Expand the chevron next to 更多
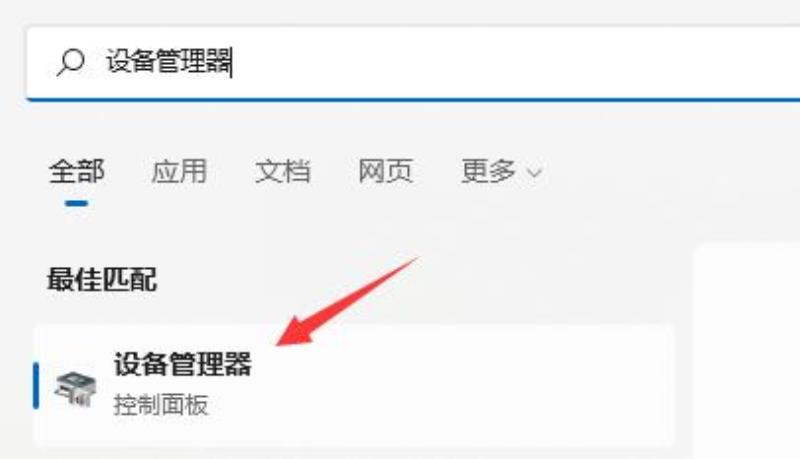The width and height of the screenshot is (800, 459). click(x=534, y=173)
